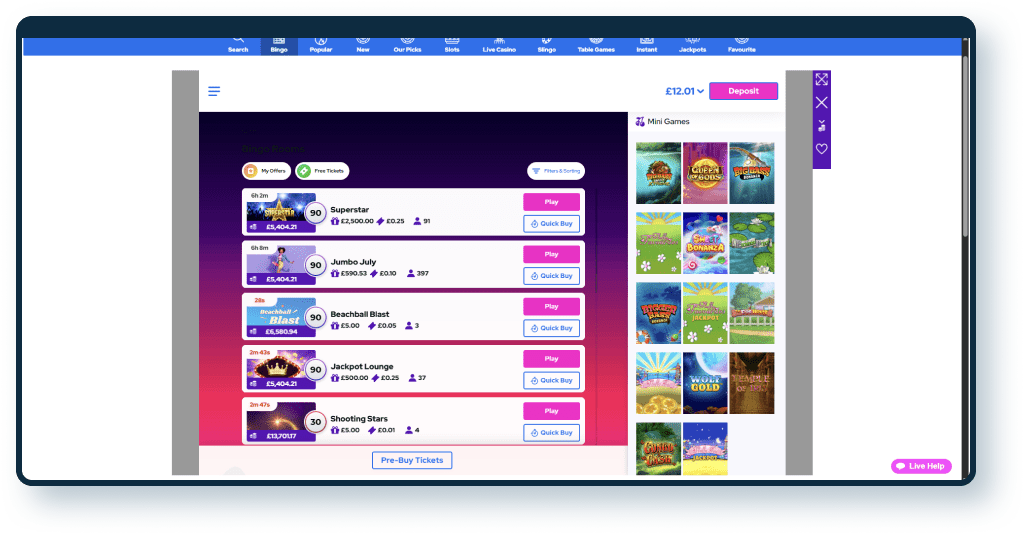
Task: Open the Slots category icon
Action: pos(452,45)
